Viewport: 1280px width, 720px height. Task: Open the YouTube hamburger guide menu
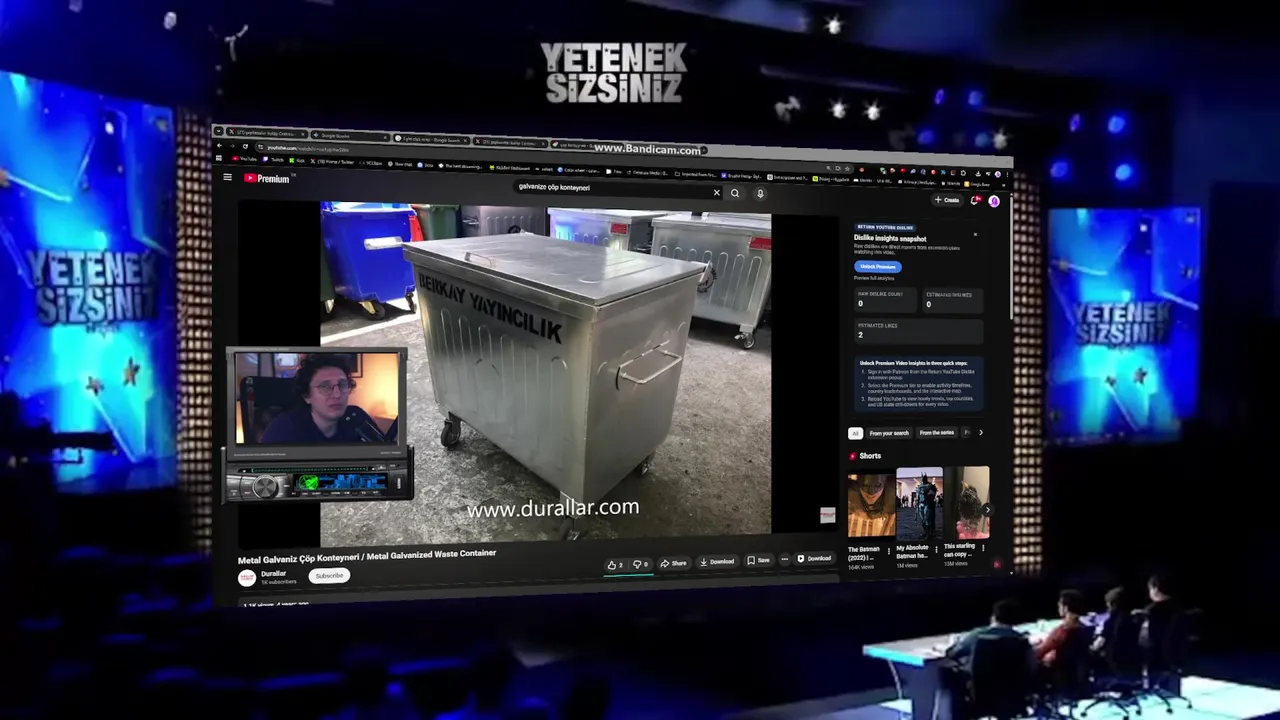pos(227,177)
